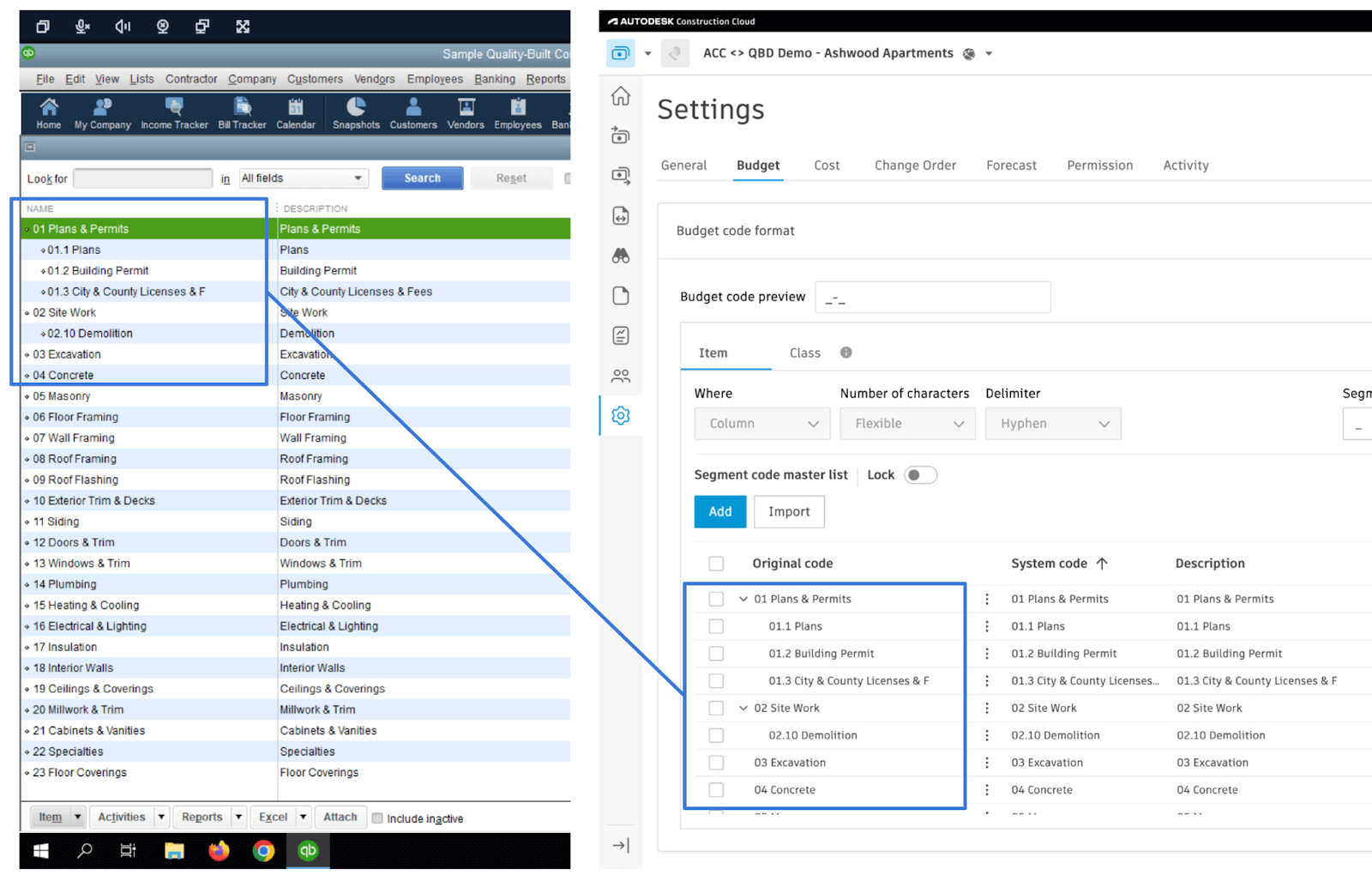The width and height of the screenshot is (1372, 887).
Task: Open the Home icon in QuickBooks toolbar
Action: [48, 112]
